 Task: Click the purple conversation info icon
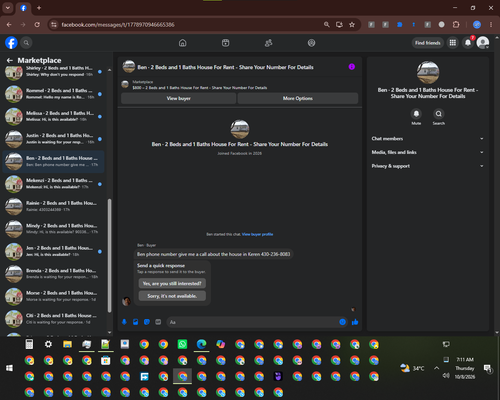[x=352, y=67]
